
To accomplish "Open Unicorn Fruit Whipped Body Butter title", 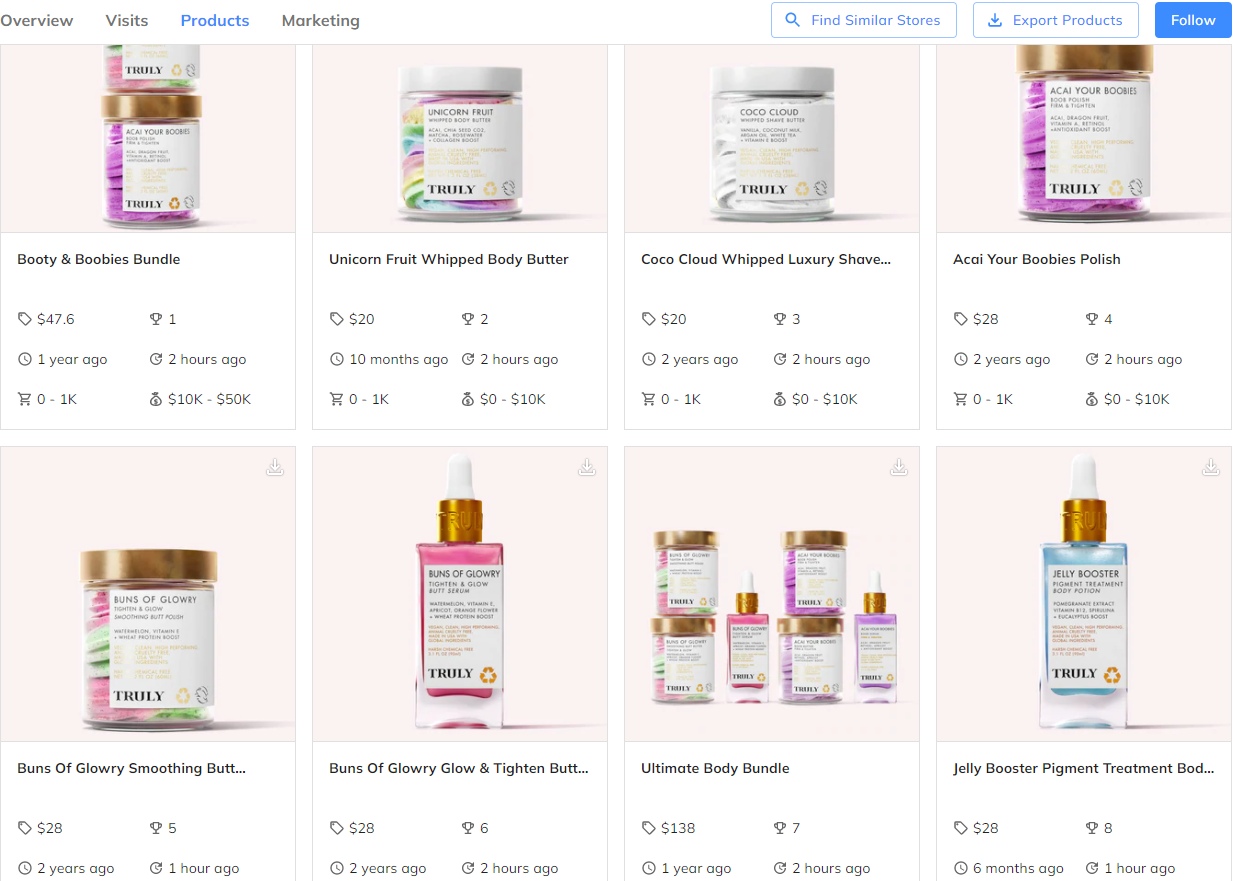I will click(x=449, y=259).
